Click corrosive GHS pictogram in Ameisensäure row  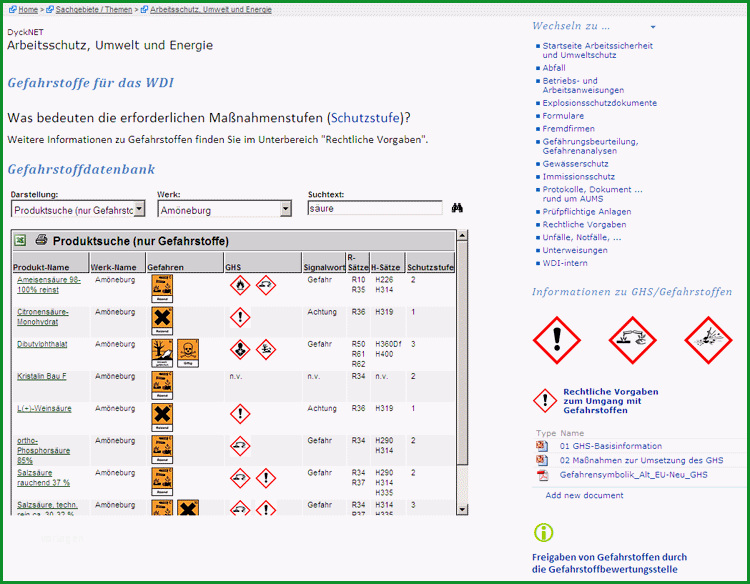click(x=266, y=286)
